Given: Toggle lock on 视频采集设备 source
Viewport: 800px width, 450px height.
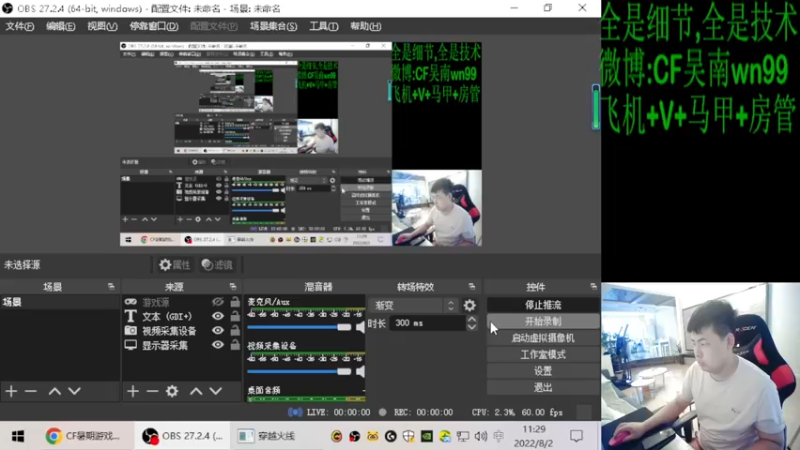Looking at the screenshot, I should point(235,331).
